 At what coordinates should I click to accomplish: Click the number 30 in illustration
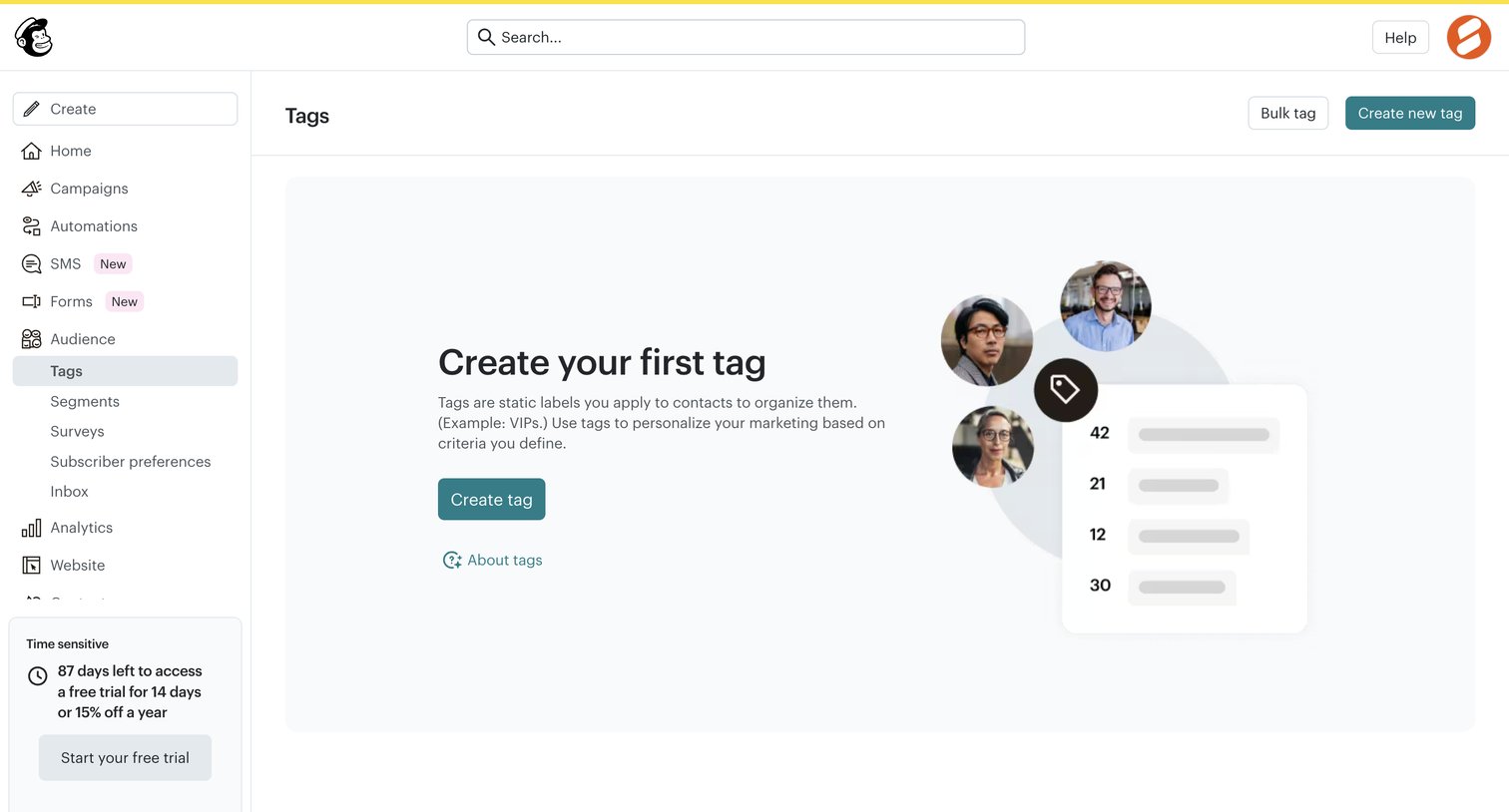(1100, 586)
